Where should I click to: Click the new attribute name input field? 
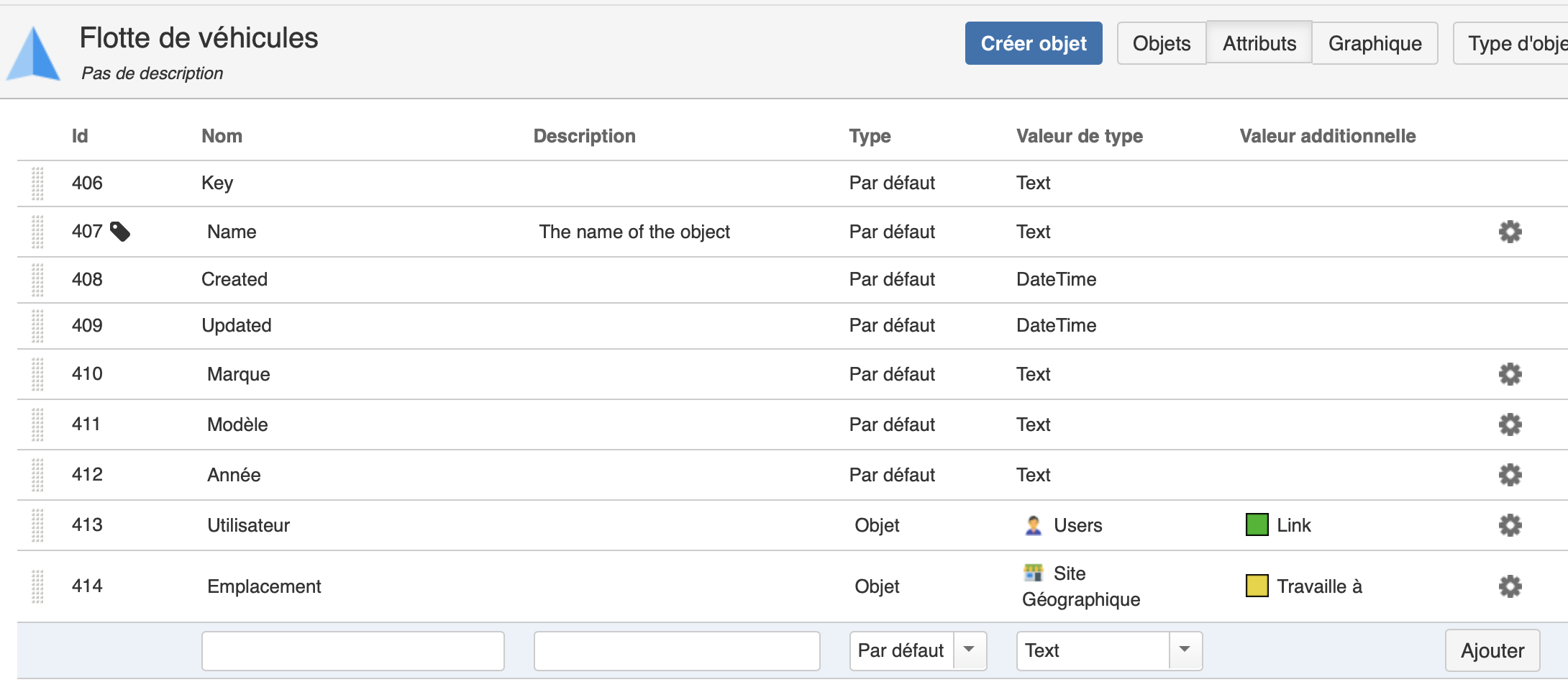pyautogui.click(x=353, y=651)
